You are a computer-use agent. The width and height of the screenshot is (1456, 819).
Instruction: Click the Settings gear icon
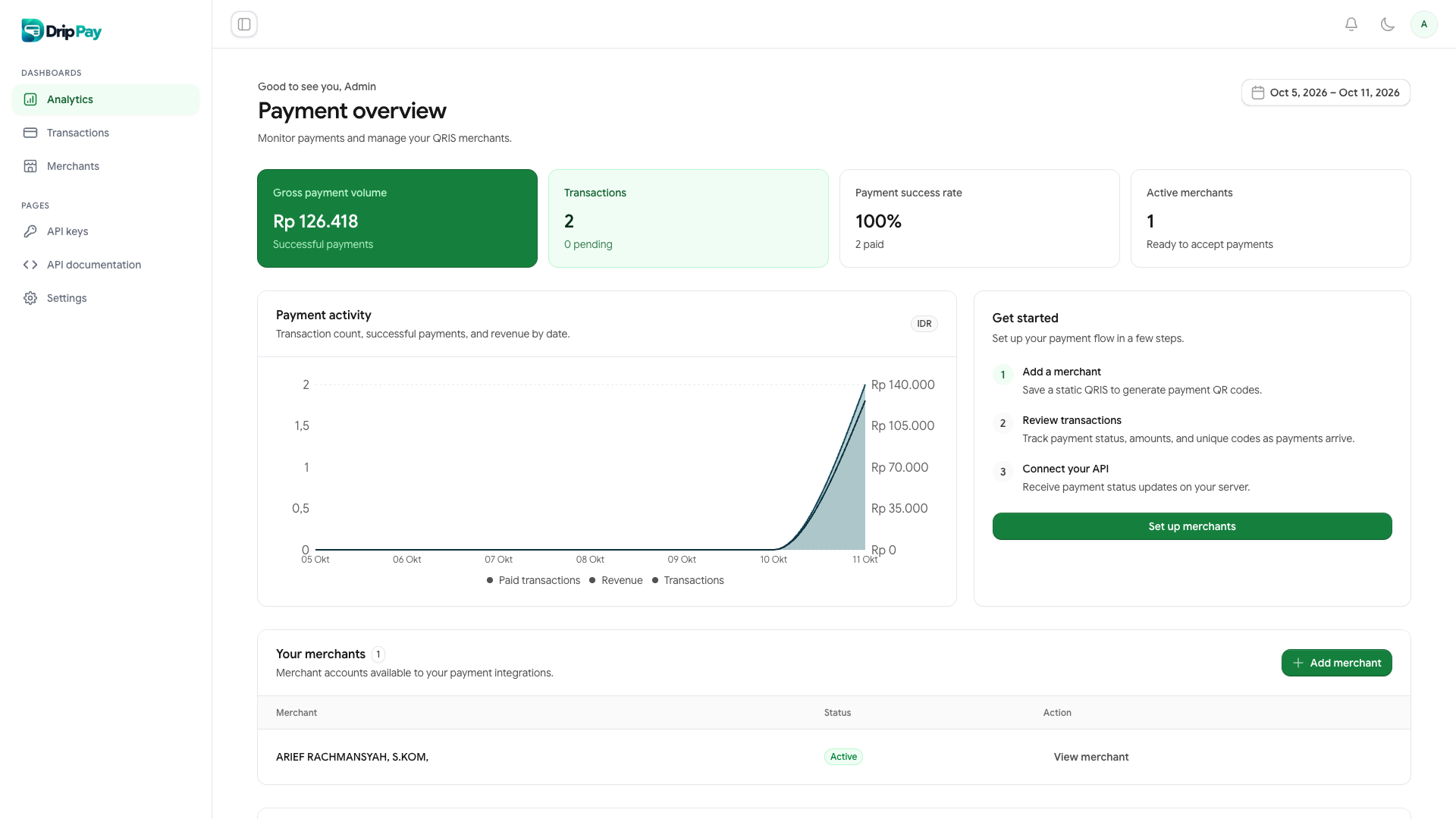pyautogui.click(x=30, y=298)
